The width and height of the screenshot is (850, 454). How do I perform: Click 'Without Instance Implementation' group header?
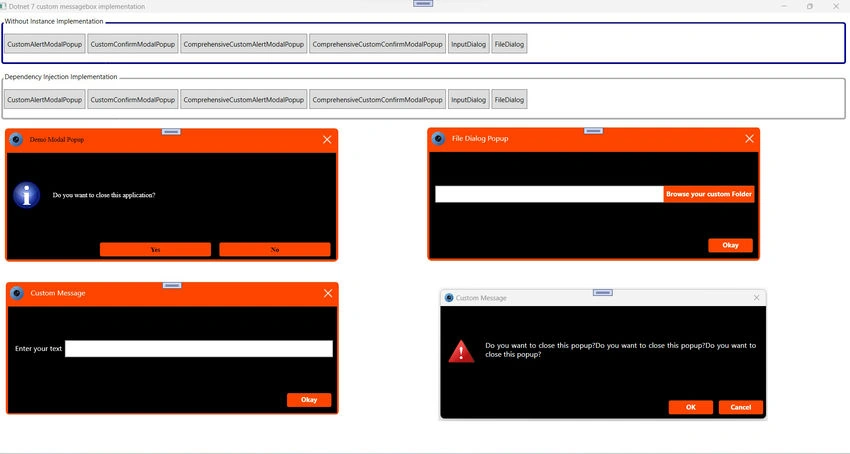54,21
